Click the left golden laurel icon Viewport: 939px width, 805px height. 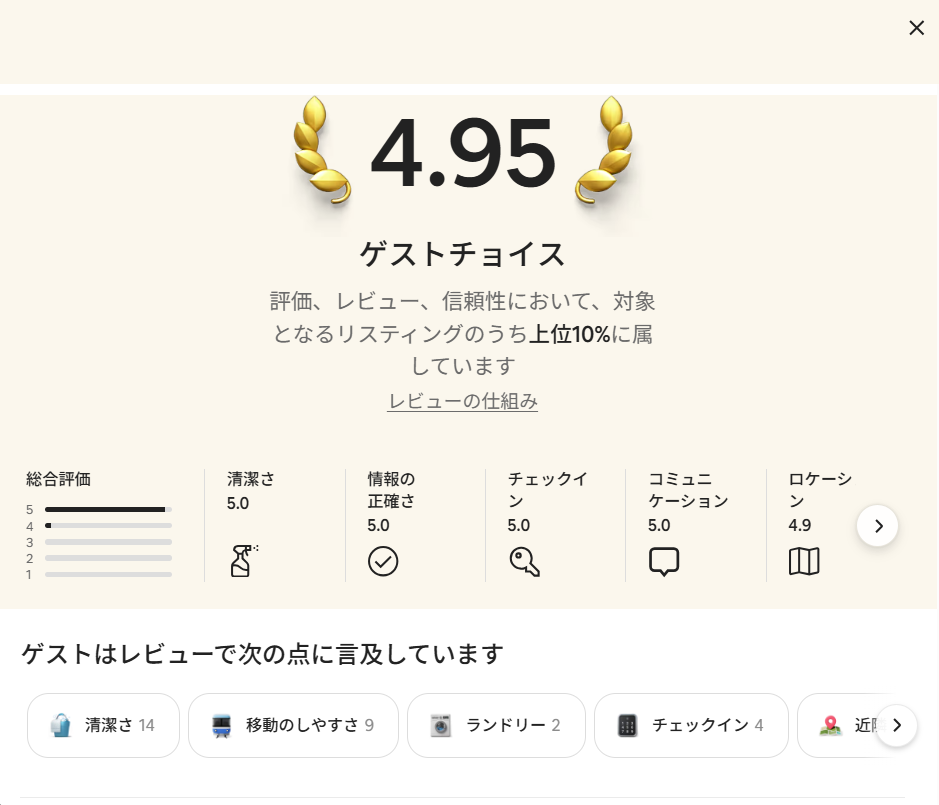(321, 150)
